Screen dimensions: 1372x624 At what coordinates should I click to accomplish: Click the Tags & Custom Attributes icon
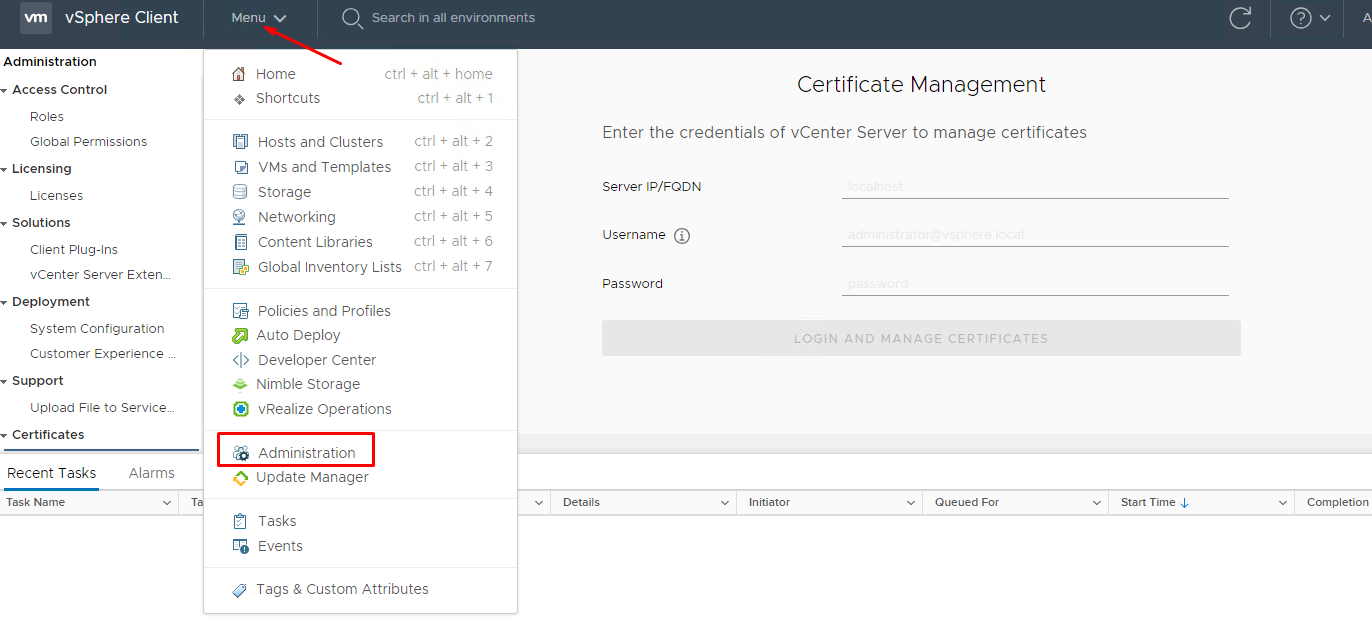click(x=240, y=590)
